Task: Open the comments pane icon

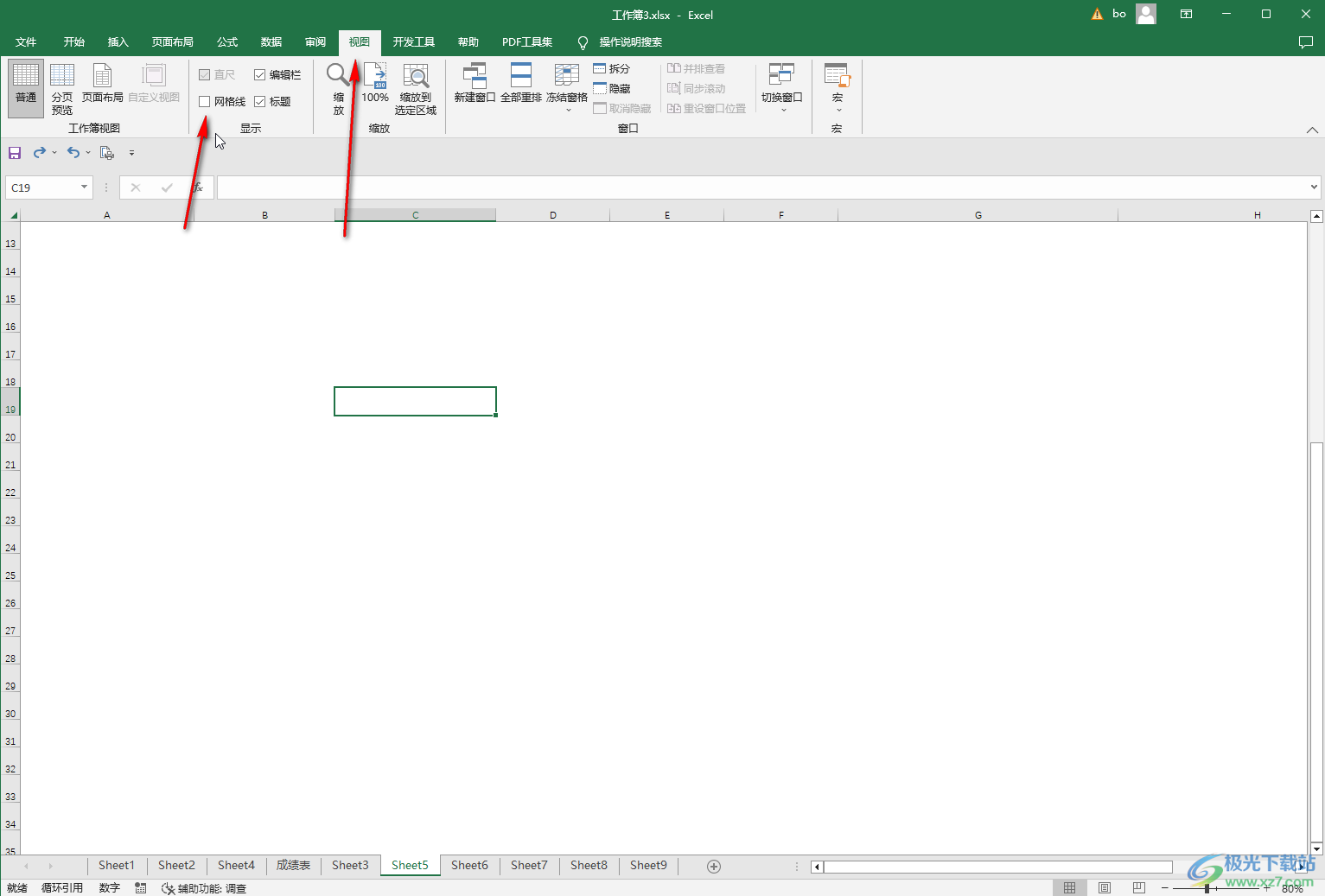Action: [1306, 41]
